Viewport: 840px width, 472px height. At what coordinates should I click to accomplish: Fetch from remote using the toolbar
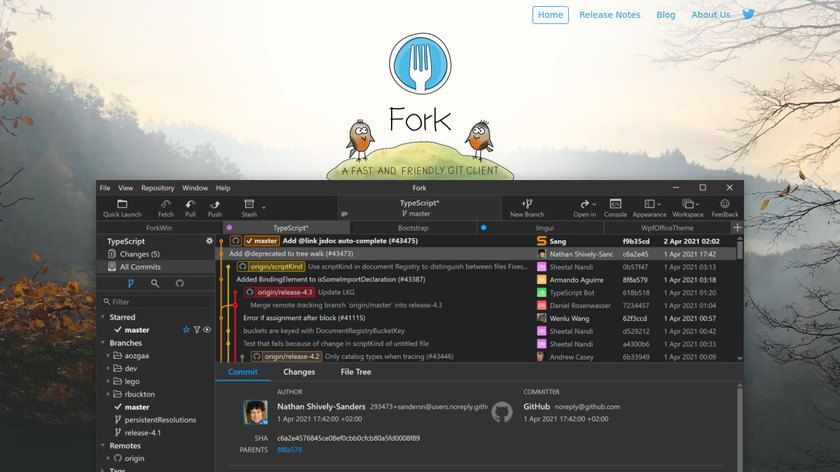tap(166, 208)
